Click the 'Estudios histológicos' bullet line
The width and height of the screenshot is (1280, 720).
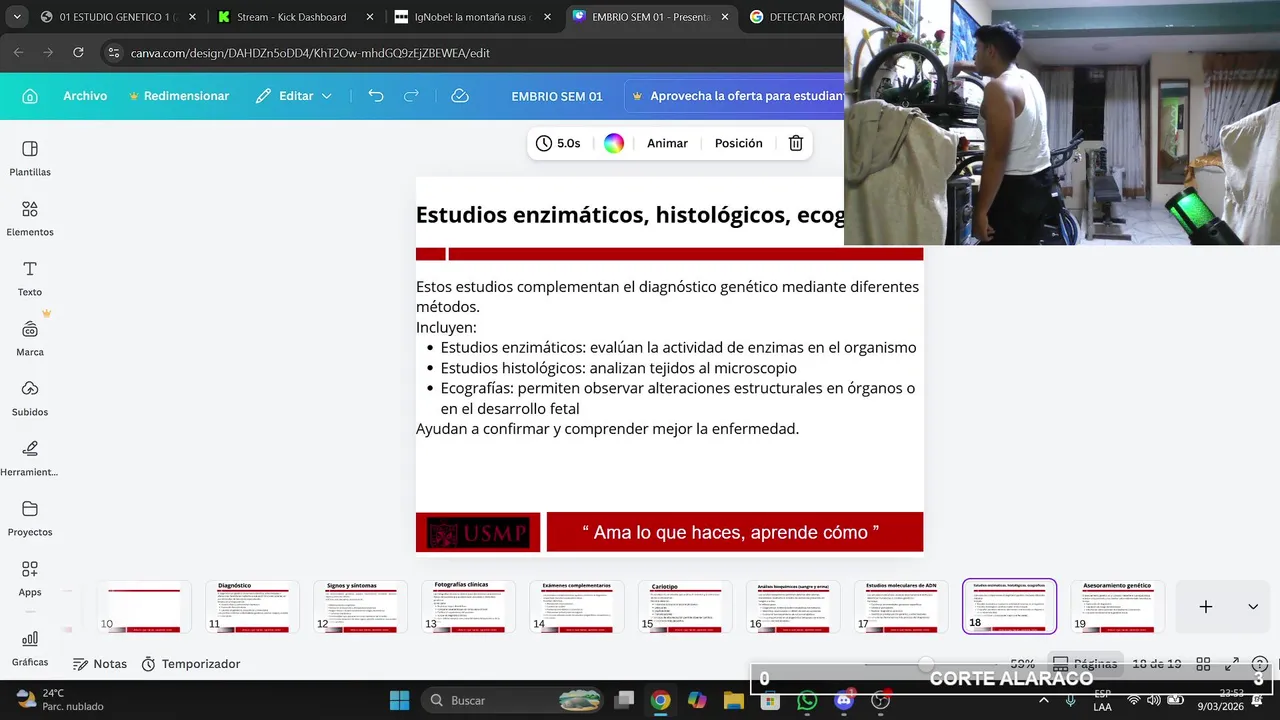pyautogui.click(x=619, y=368)
